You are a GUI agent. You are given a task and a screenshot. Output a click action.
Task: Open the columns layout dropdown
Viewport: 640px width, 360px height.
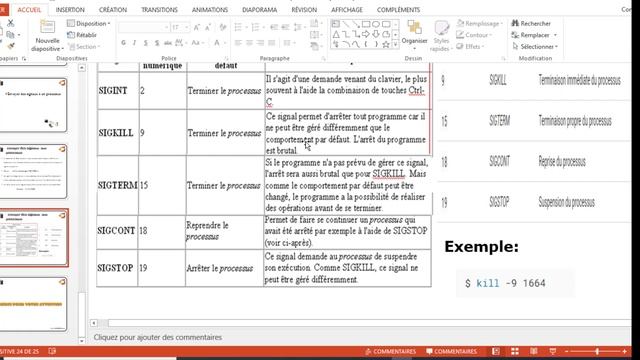click(x=289, y=42)
